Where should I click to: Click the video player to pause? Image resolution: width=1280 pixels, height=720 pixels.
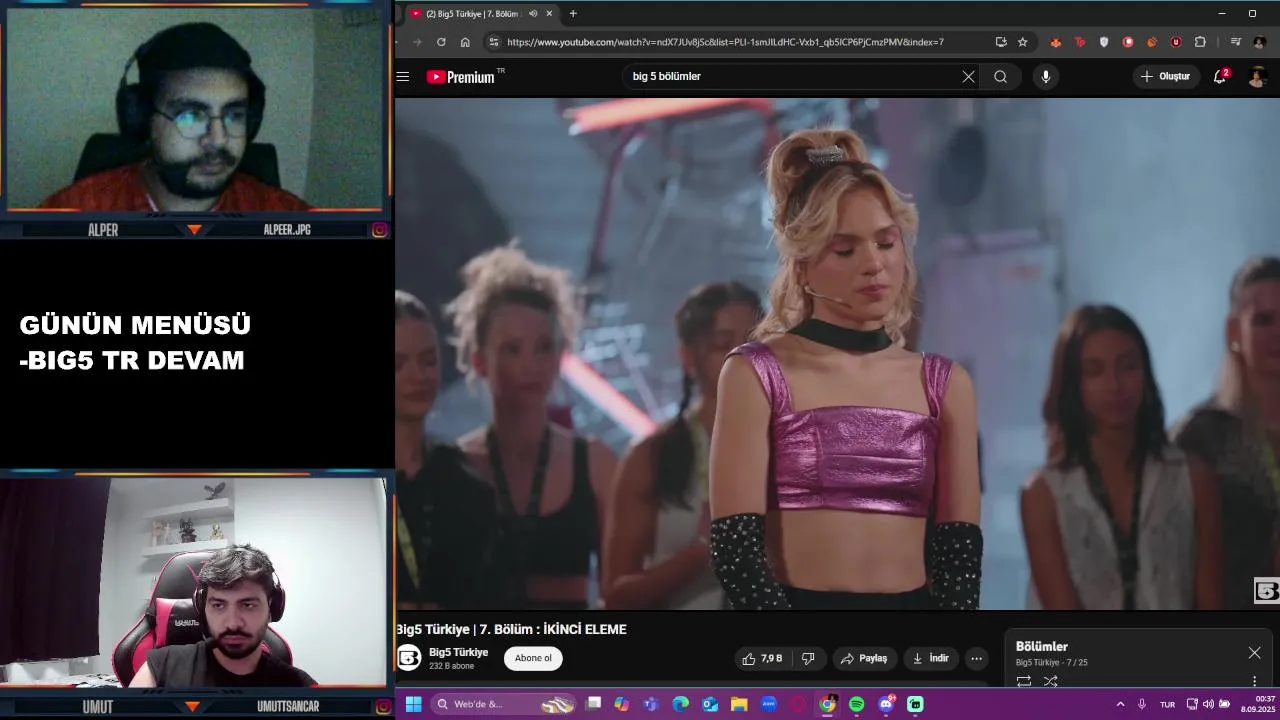point(837,353)
